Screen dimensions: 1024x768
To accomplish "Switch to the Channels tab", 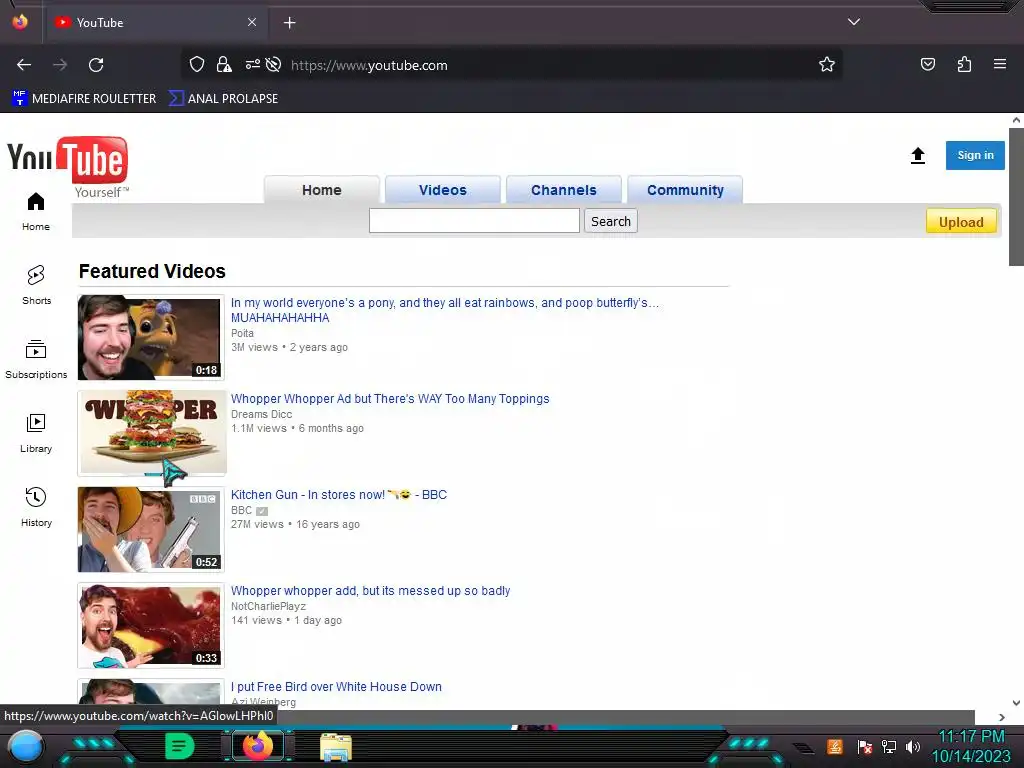I will [x=564, y=190].
